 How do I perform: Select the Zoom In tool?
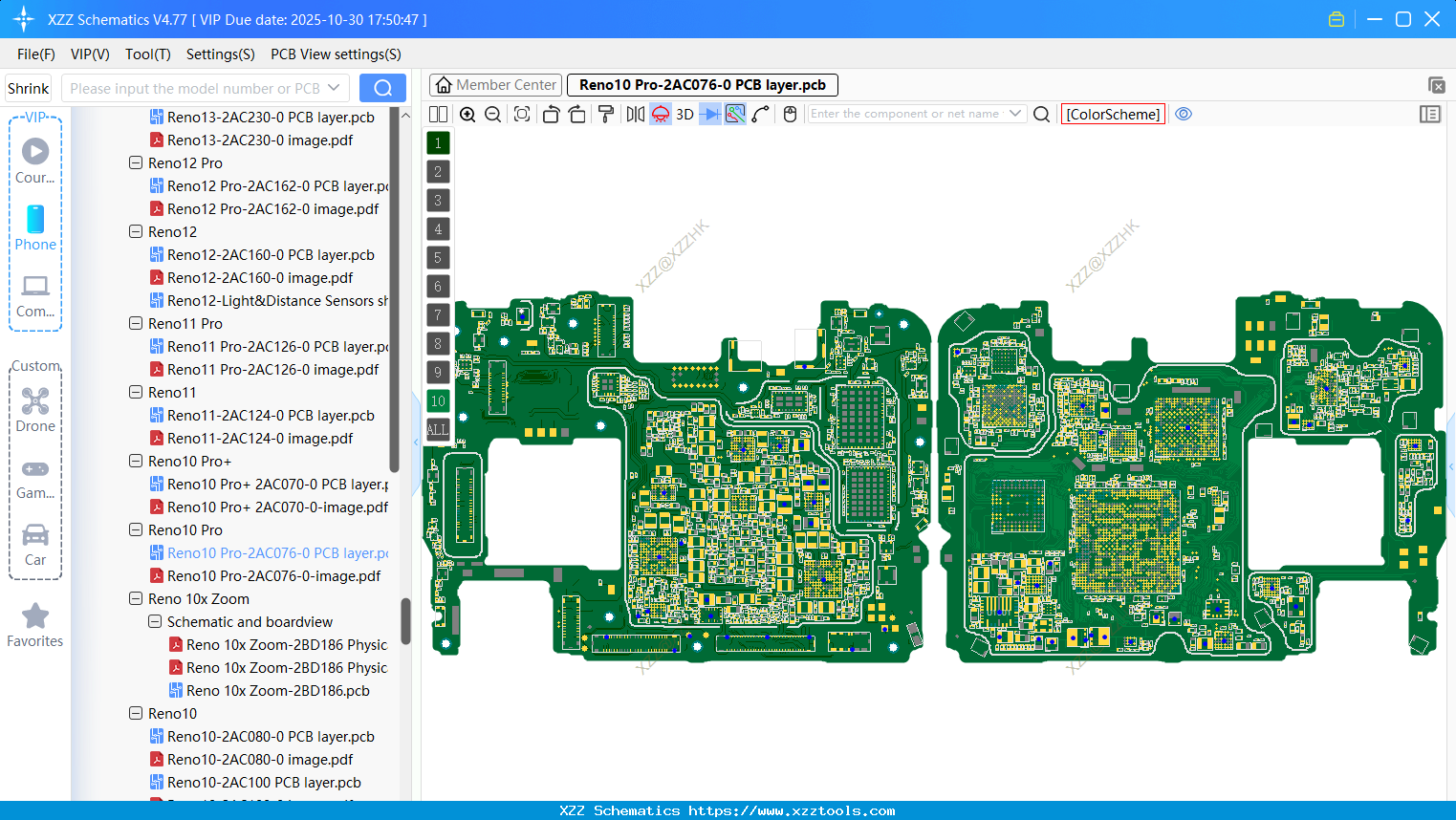click(x=467, y=114)
